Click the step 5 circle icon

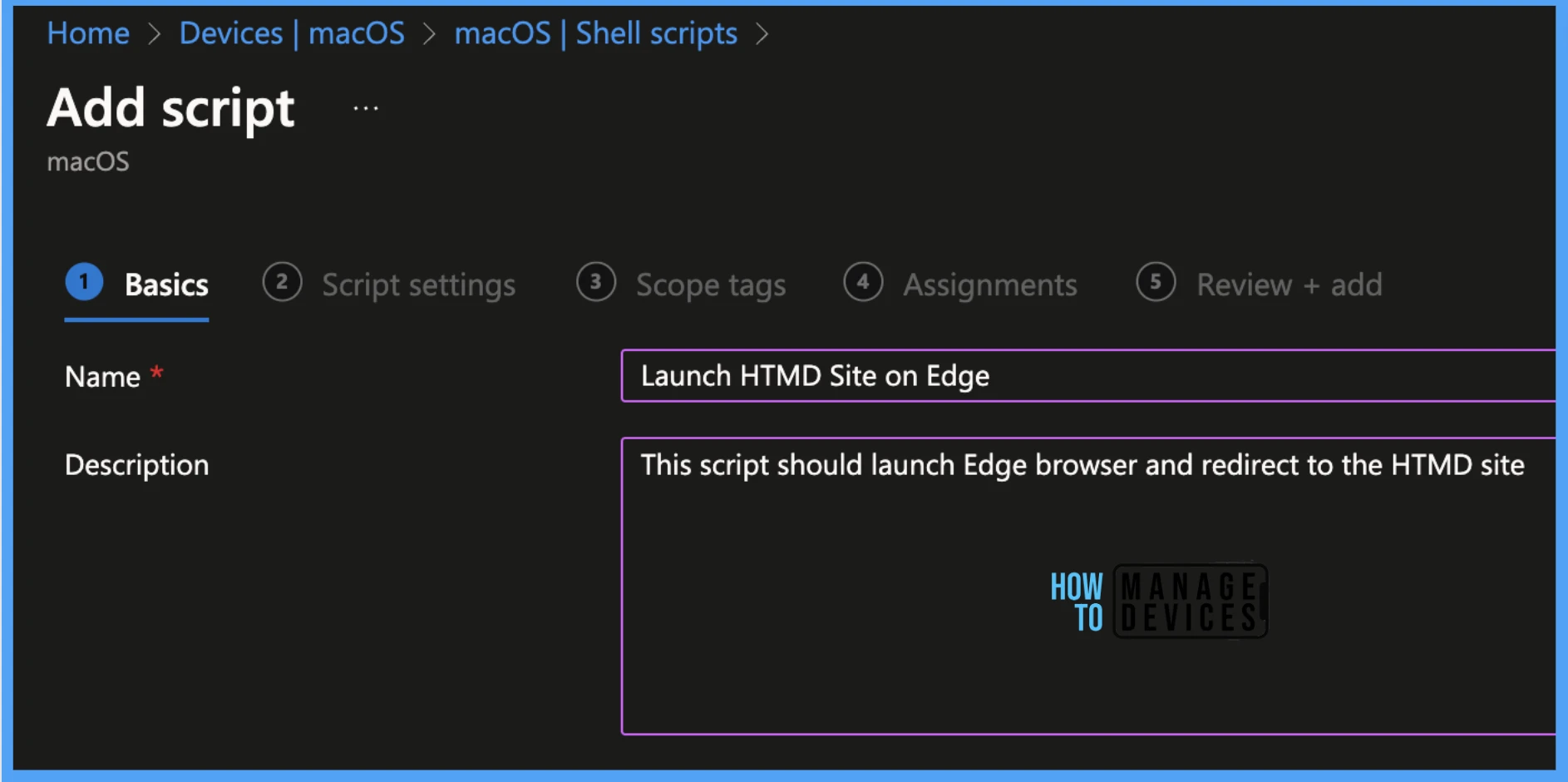coord(1156,282)
